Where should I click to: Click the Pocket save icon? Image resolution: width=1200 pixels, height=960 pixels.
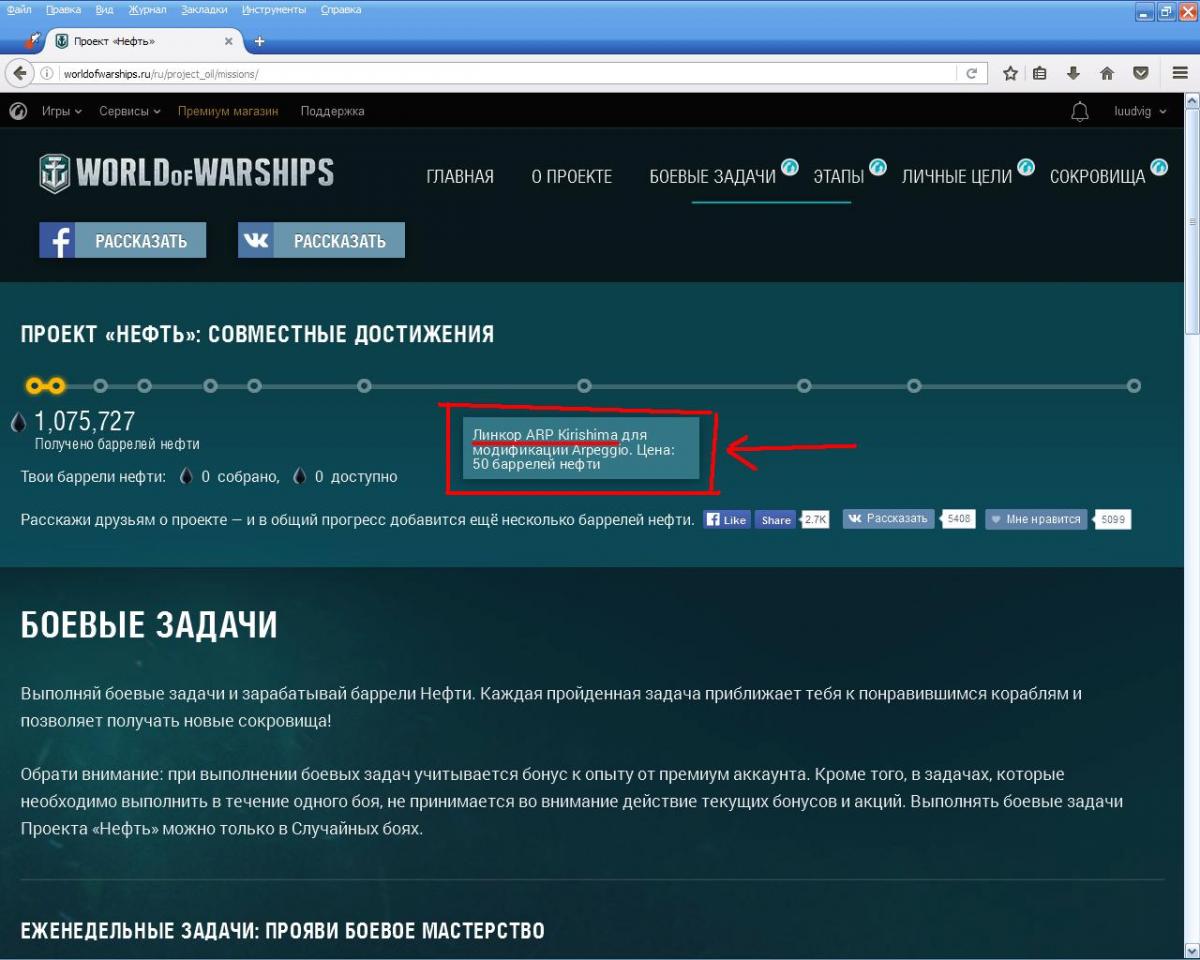pyautogui.click(x=1140, y=73)
